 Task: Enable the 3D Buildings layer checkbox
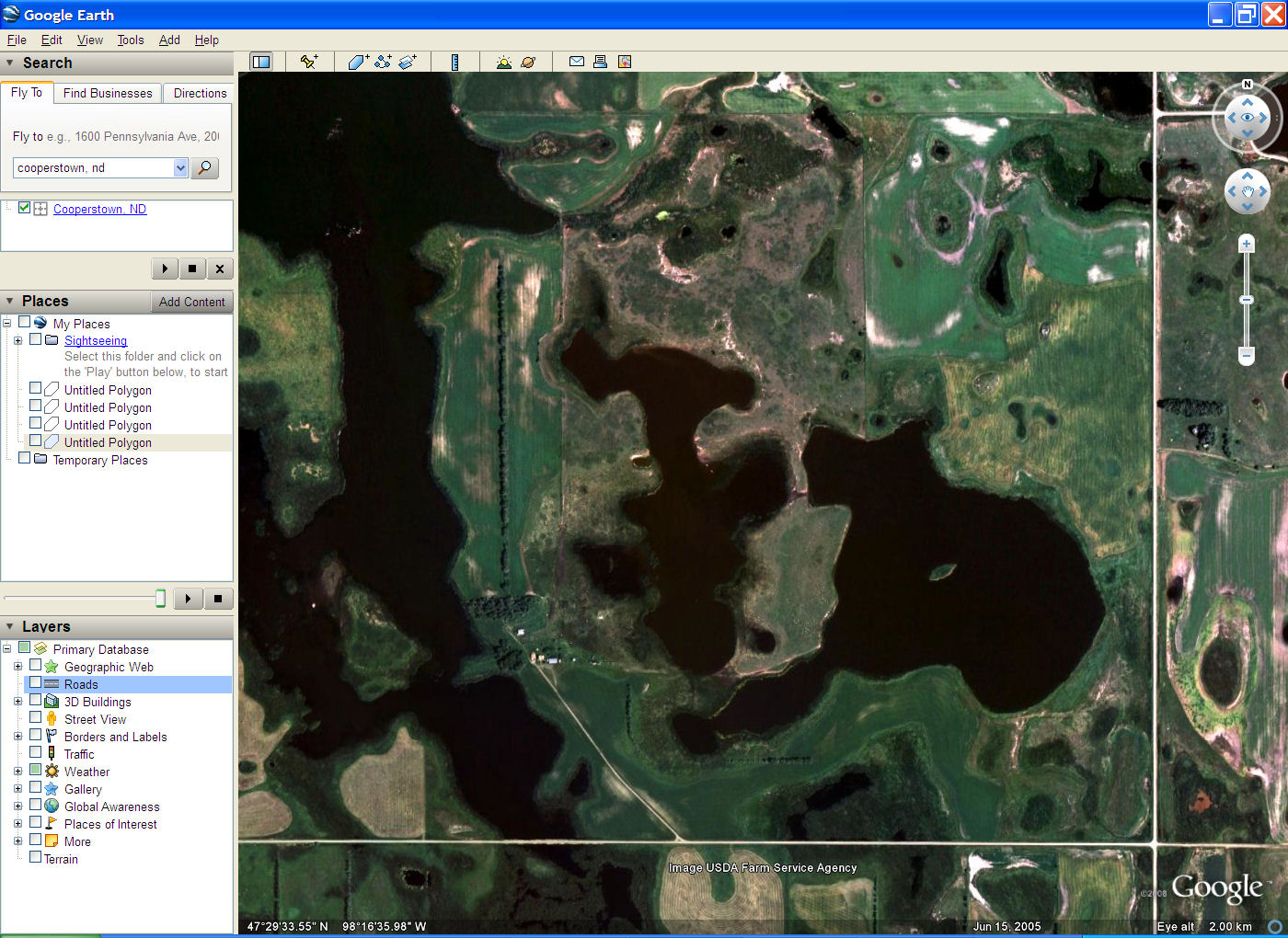coord(35,701)
